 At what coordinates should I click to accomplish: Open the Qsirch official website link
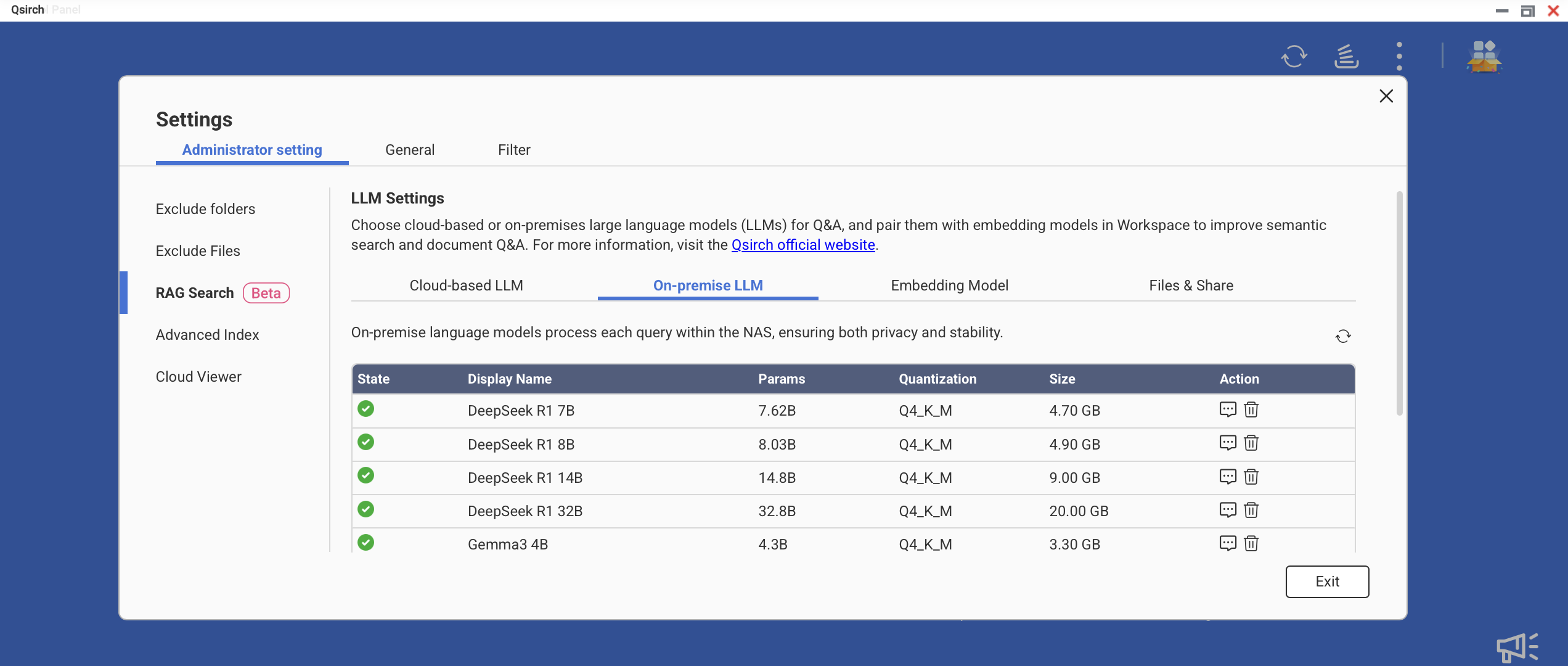(x=802, y=245)
